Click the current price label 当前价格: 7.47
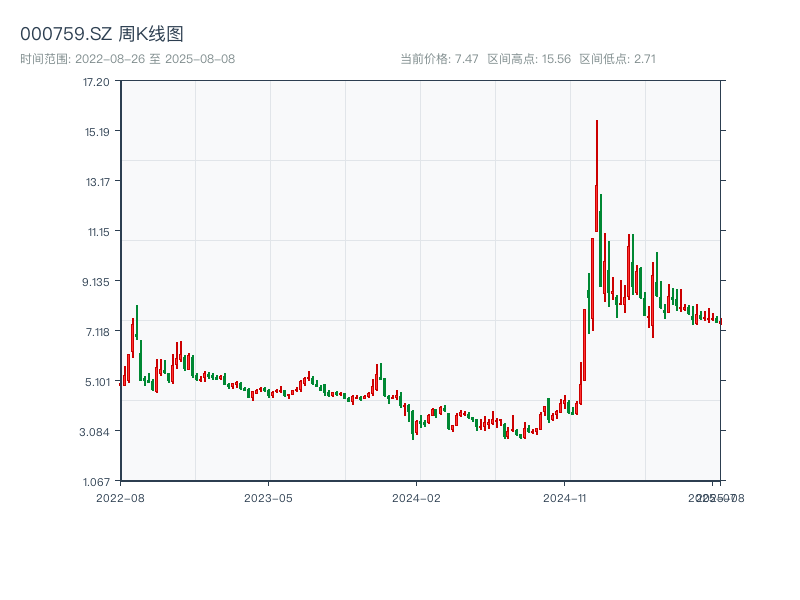 [439, 59]
